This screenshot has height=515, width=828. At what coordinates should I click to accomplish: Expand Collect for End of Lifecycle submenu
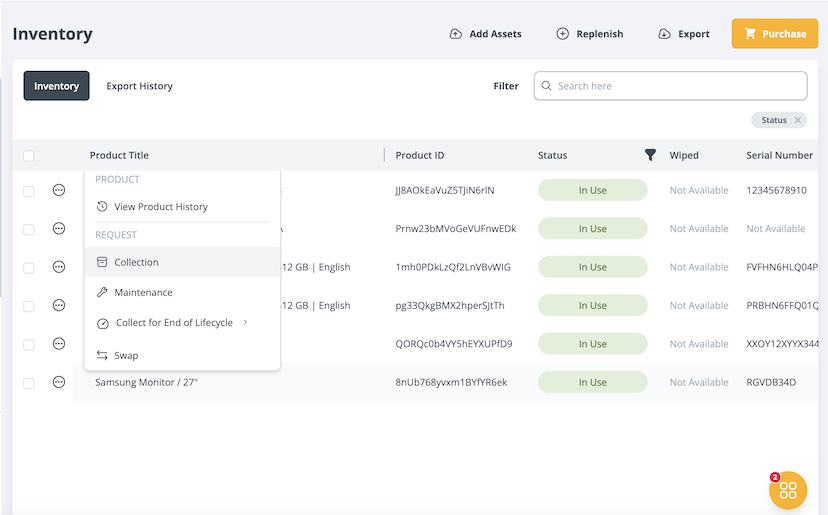(245, 323)
